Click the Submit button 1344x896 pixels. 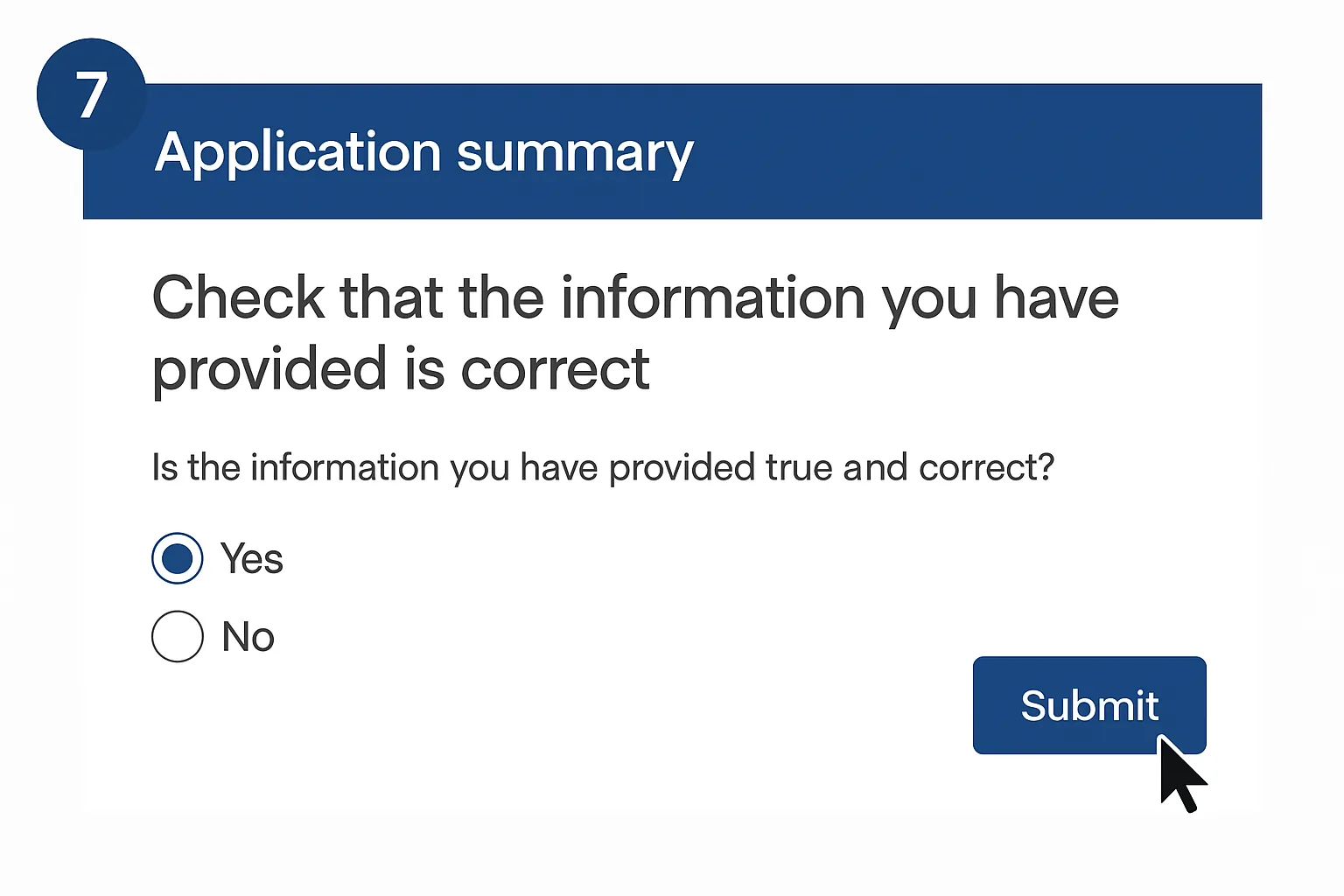[1088, 705]
